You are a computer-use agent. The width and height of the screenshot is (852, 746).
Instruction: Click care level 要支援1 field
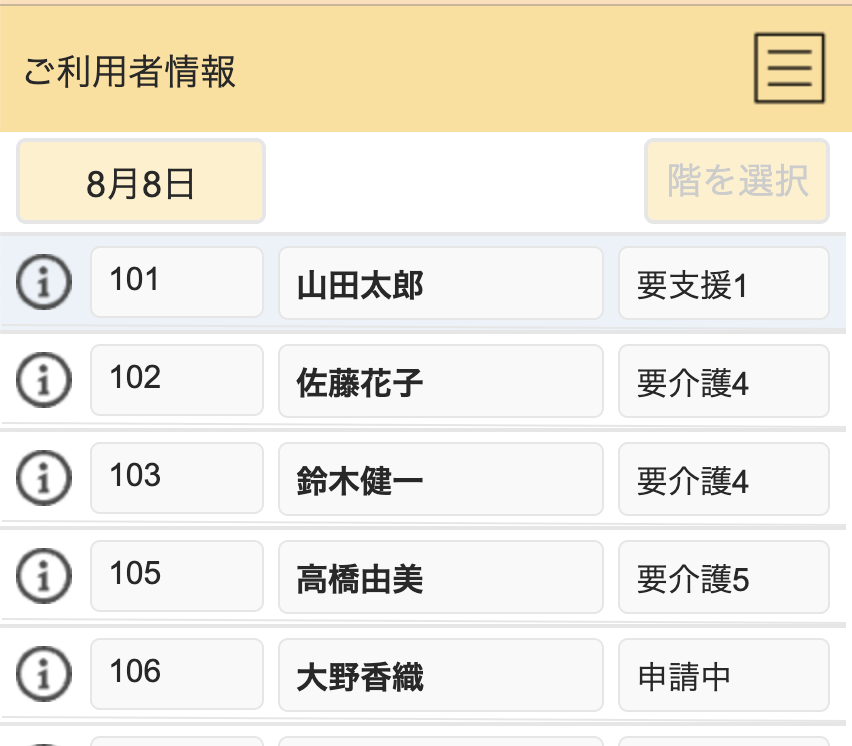point(723,284)
